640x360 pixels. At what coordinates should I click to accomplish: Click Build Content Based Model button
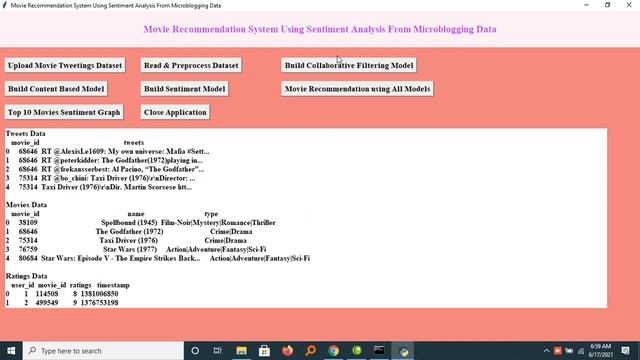point(56,89)
